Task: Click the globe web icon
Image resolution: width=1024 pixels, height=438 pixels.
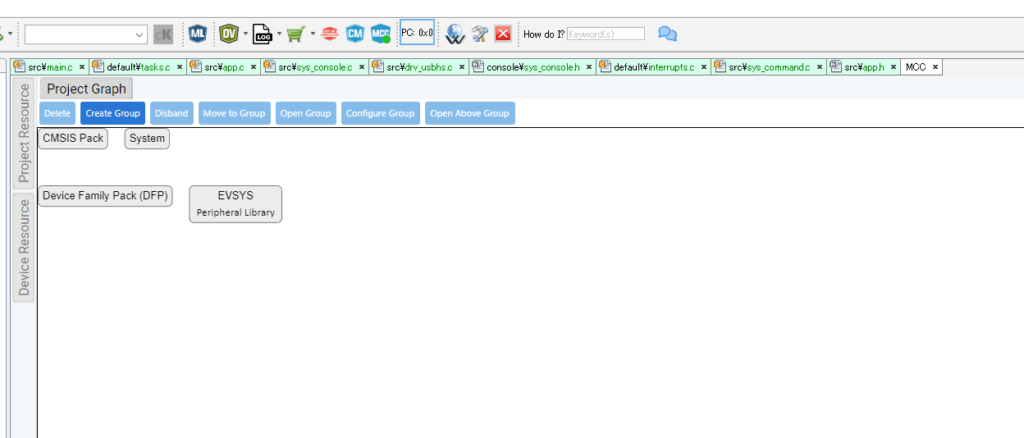Action: pyautogui.click(x=455, y=34)
